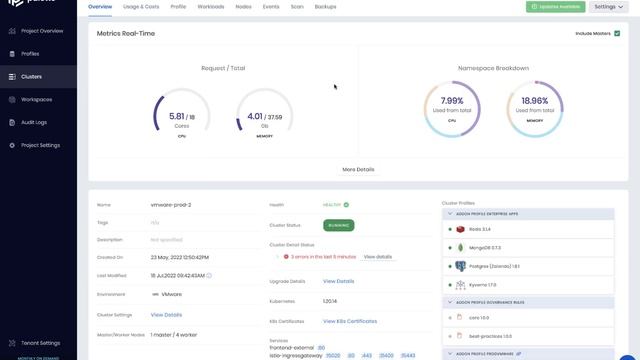
Task: Open the Usage & Costs tab
Action: pyautogui.click(x=141, y=7)
